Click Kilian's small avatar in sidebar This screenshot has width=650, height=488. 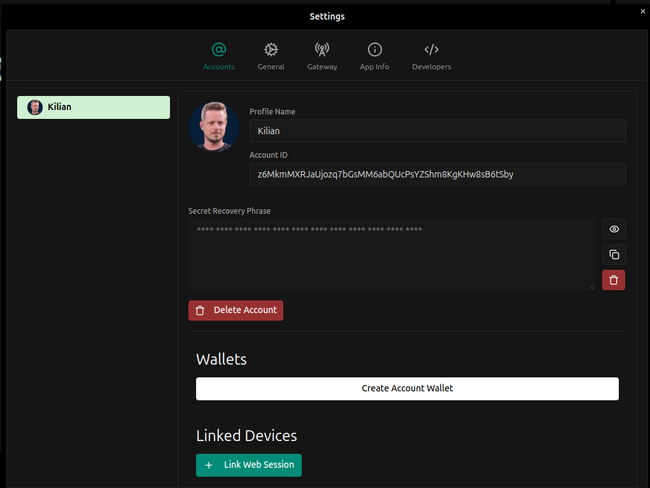tap(35, 107)
